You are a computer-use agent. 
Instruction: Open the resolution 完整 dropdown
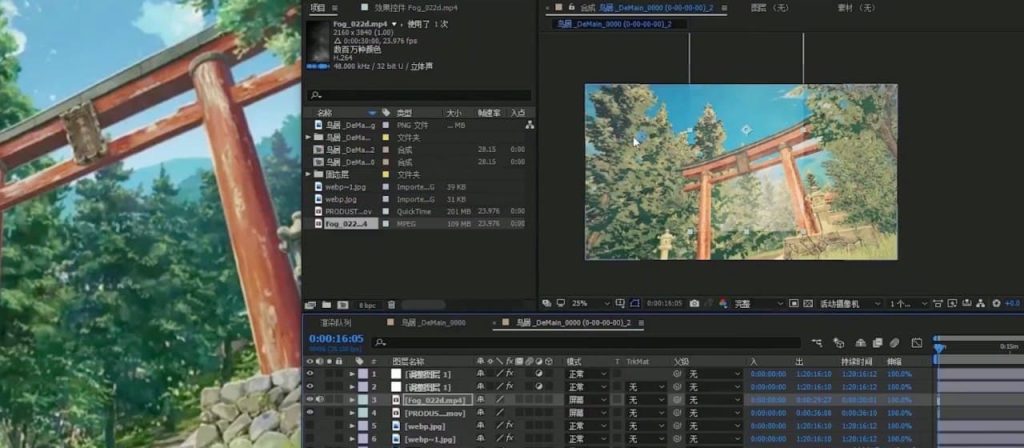click(758, 304)
